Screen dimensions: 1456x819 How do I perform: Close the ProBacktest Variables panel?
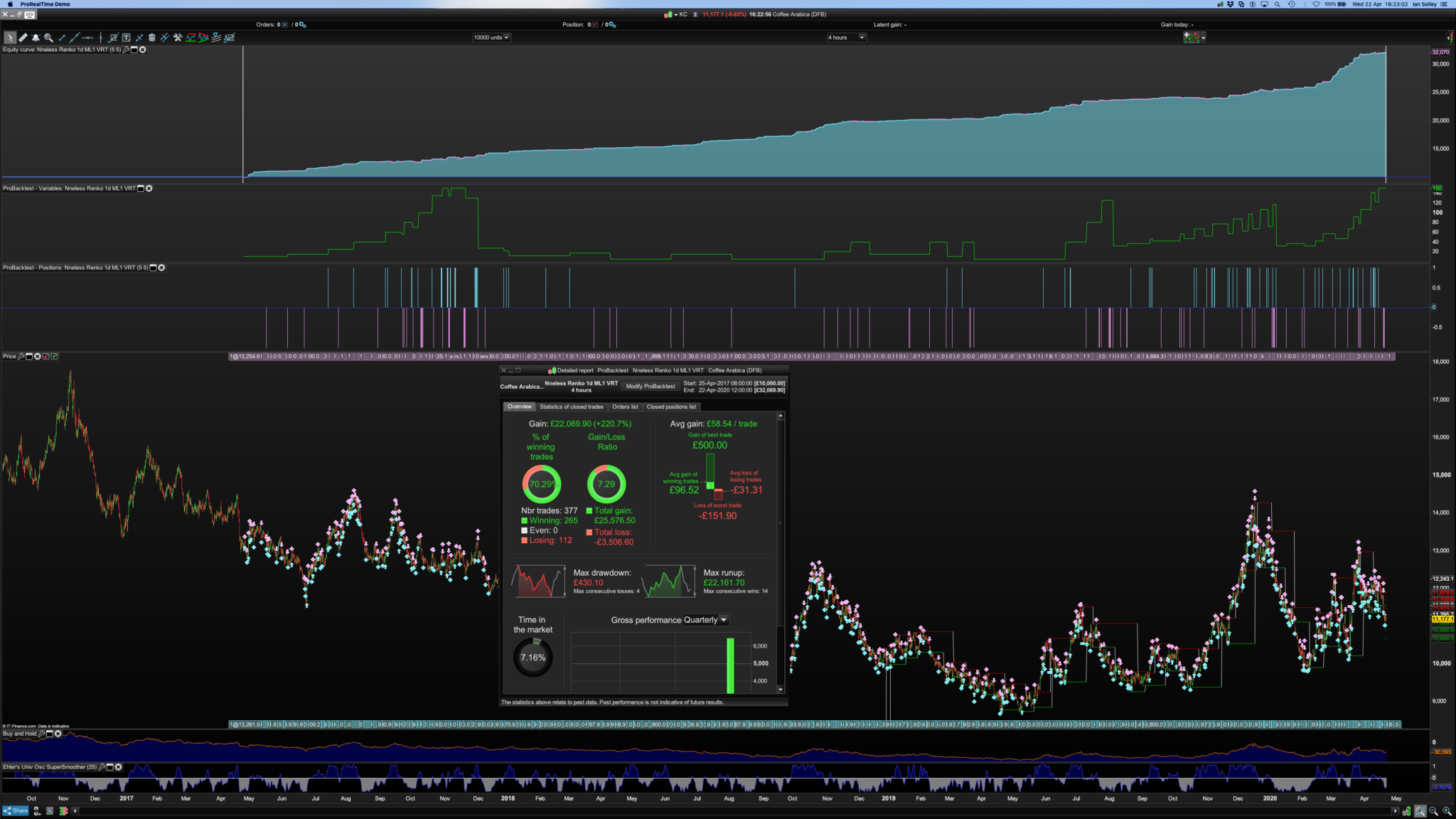click(149, 188)
